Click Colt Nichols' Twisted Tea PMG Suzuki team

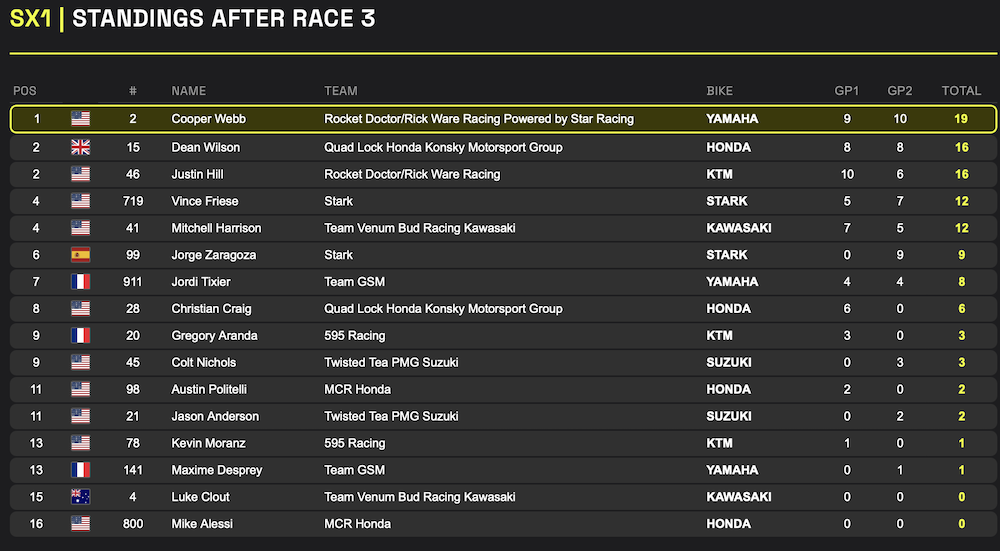391,362
